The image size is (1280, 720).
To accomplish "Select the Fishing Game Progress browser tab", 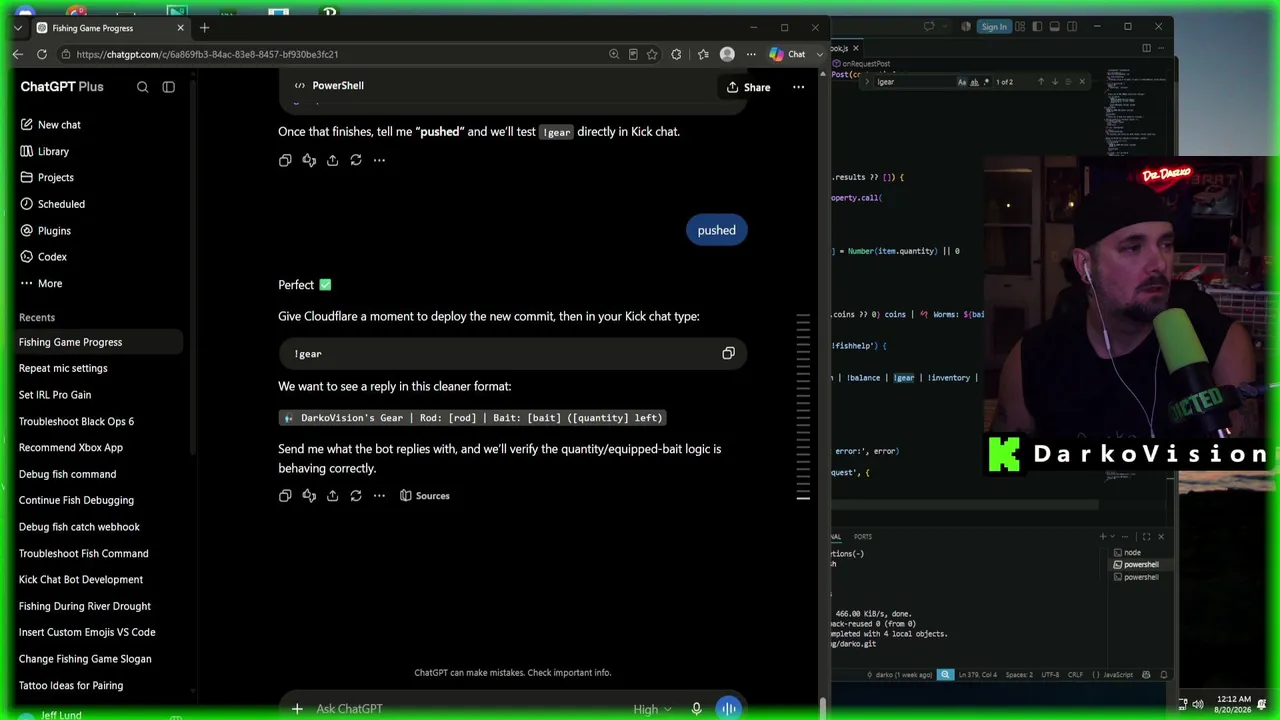I will click(109, 28).
